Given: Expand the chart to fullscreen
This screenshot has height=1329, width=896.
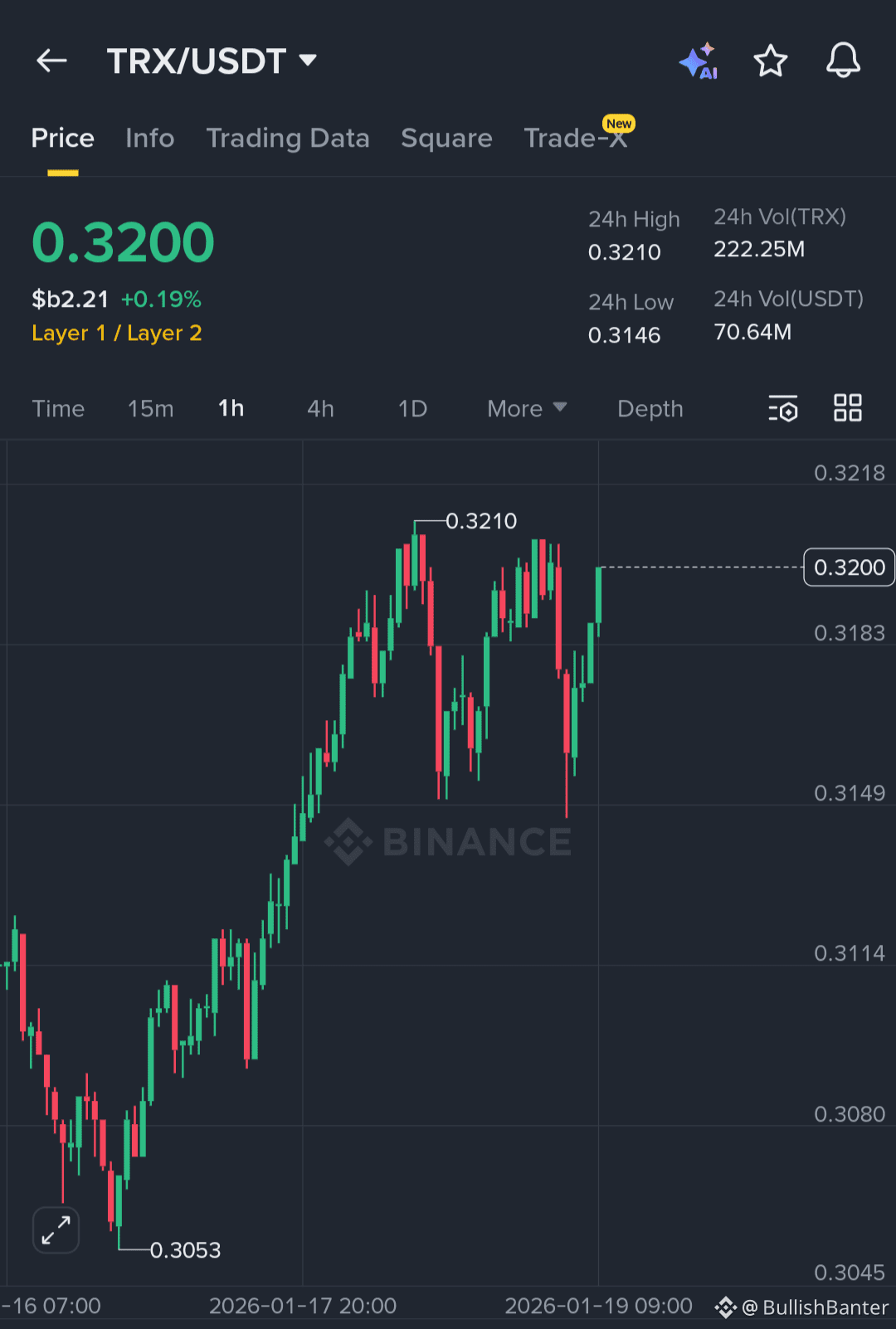Looking at the screenshot, I should point(55,1230).
